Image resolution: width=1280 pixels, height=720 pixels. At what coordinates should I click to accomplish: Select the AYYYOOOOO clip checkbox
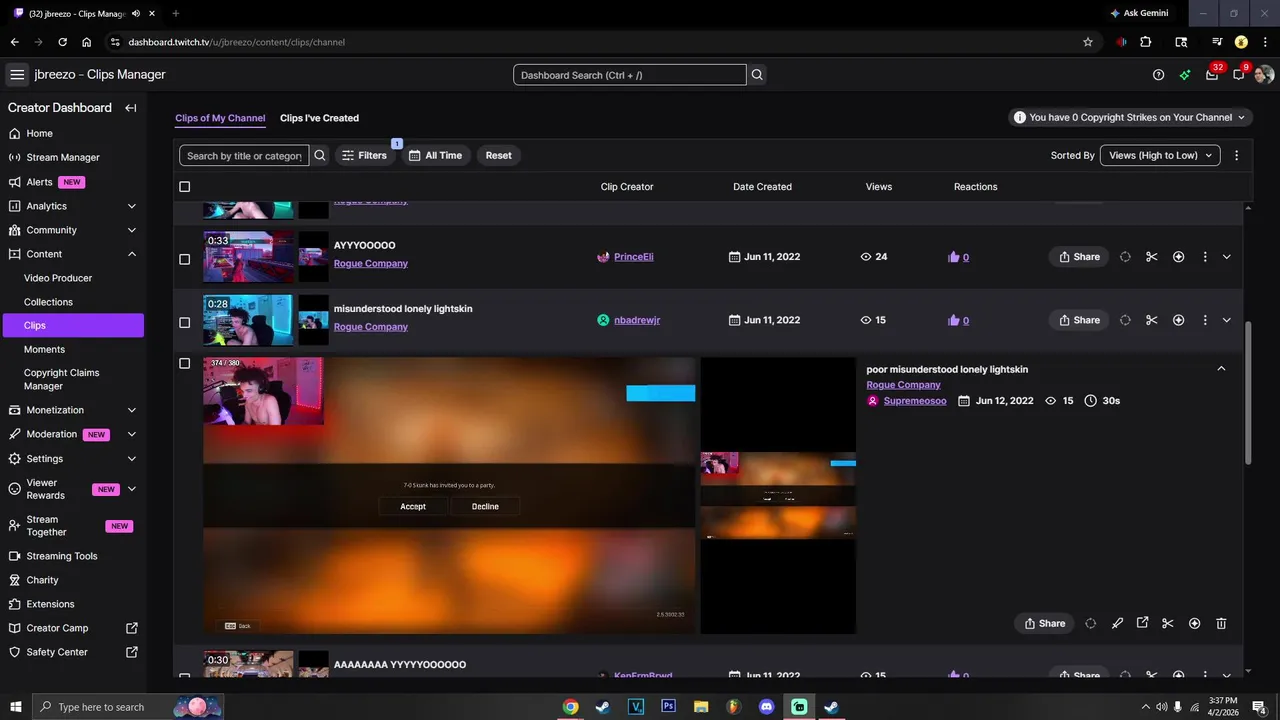pos(184,259)
